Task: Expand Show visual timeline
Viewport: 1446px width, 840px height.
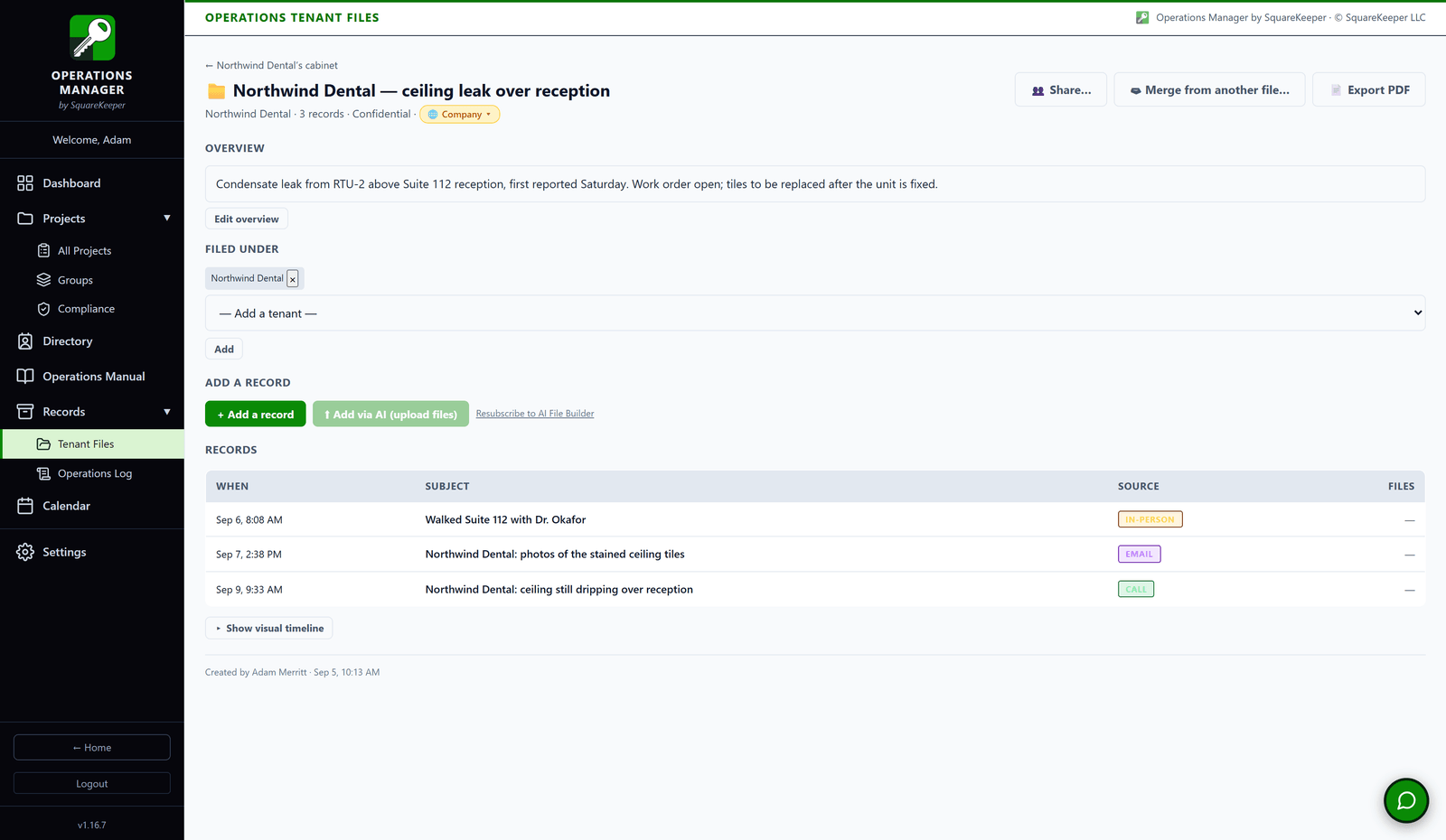Action: pos(269,629)
